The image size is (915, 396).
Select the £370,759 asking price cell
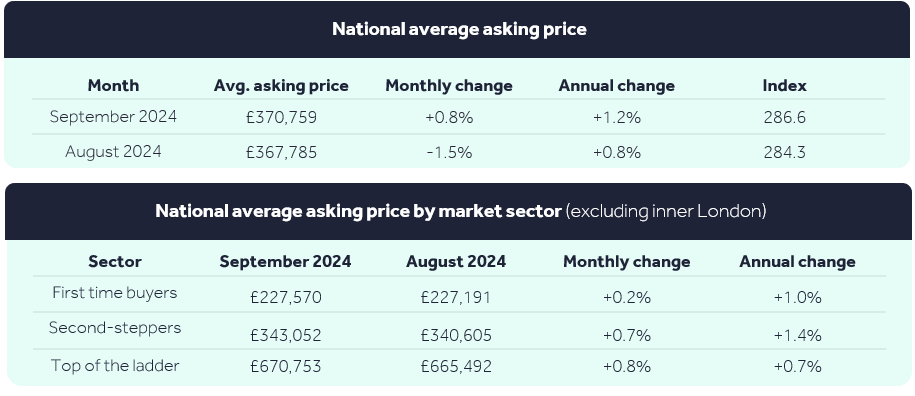click(x=282, y=117)
